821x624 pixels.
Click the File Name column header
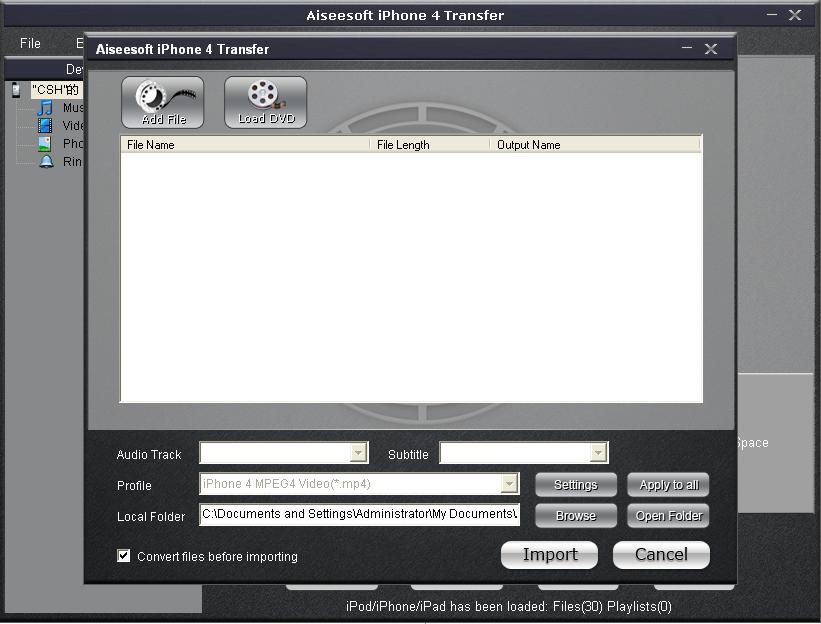245,144
